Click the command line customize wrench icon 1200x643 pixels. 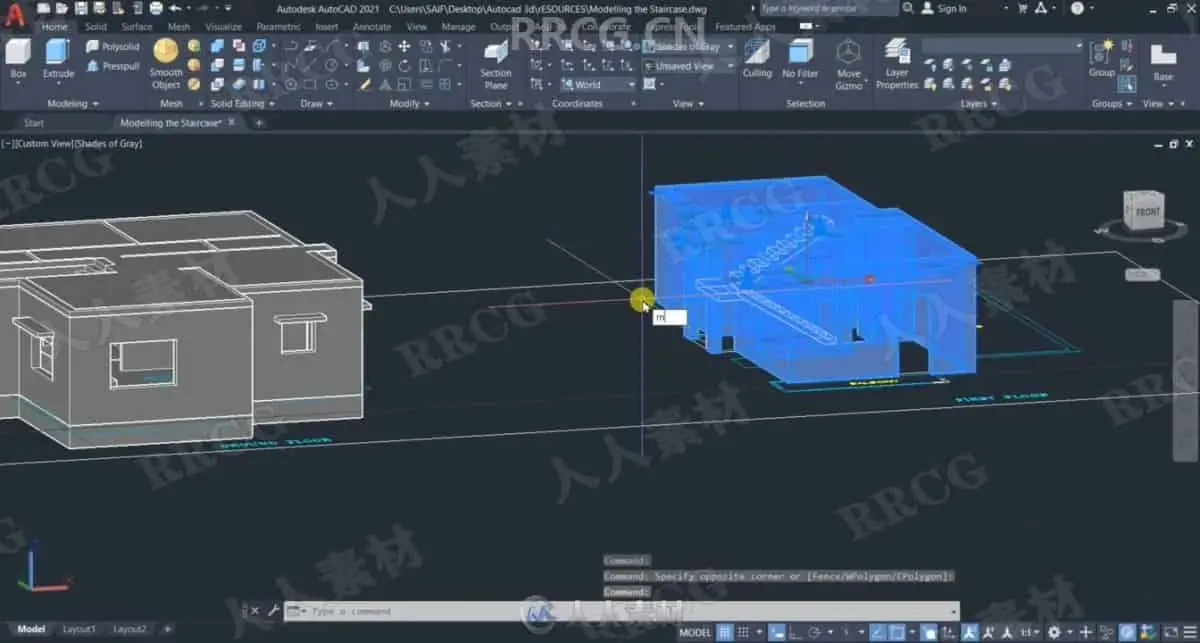(273, 610)
